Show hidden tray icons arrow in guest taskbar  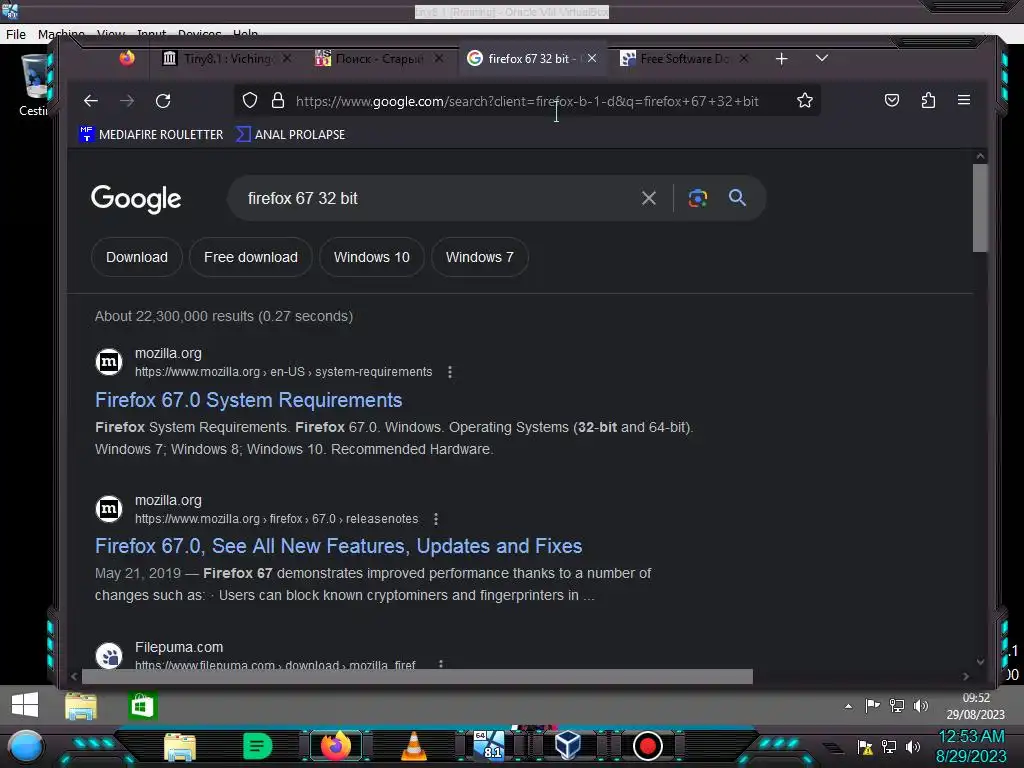pyautogui.click(x=848, y=706)
